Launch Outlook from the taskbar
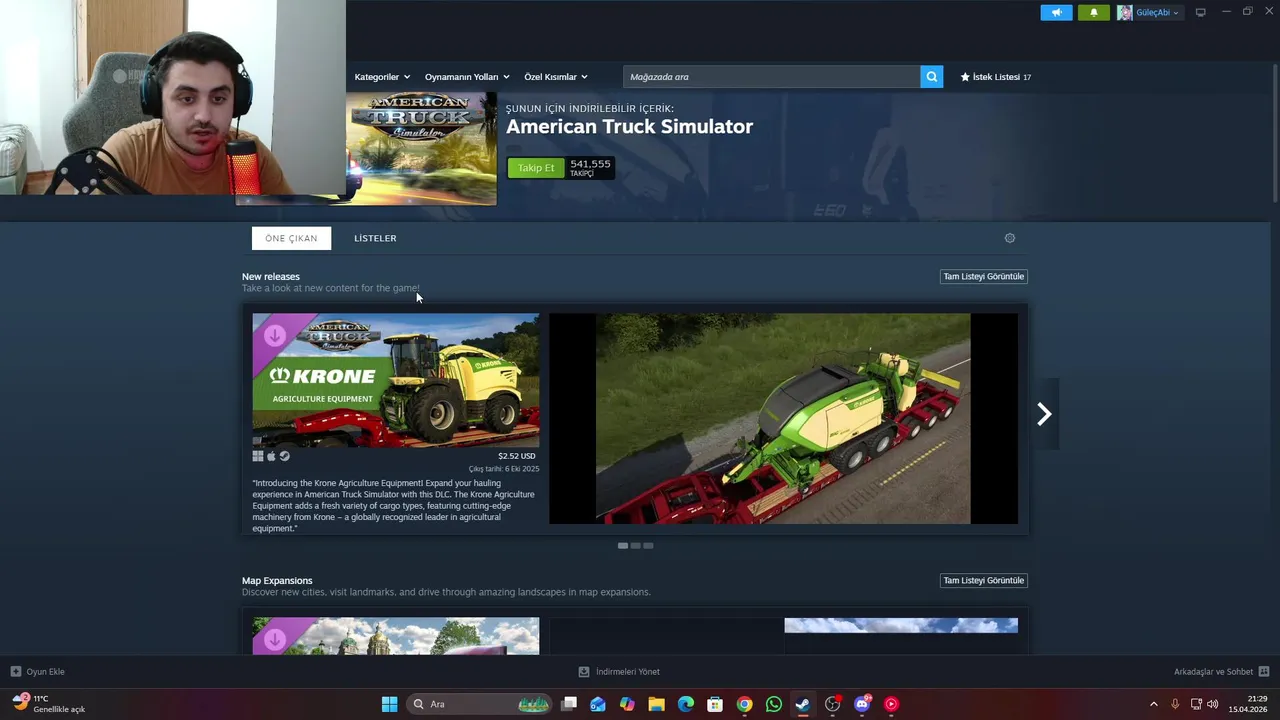 [x=598, y=704]
